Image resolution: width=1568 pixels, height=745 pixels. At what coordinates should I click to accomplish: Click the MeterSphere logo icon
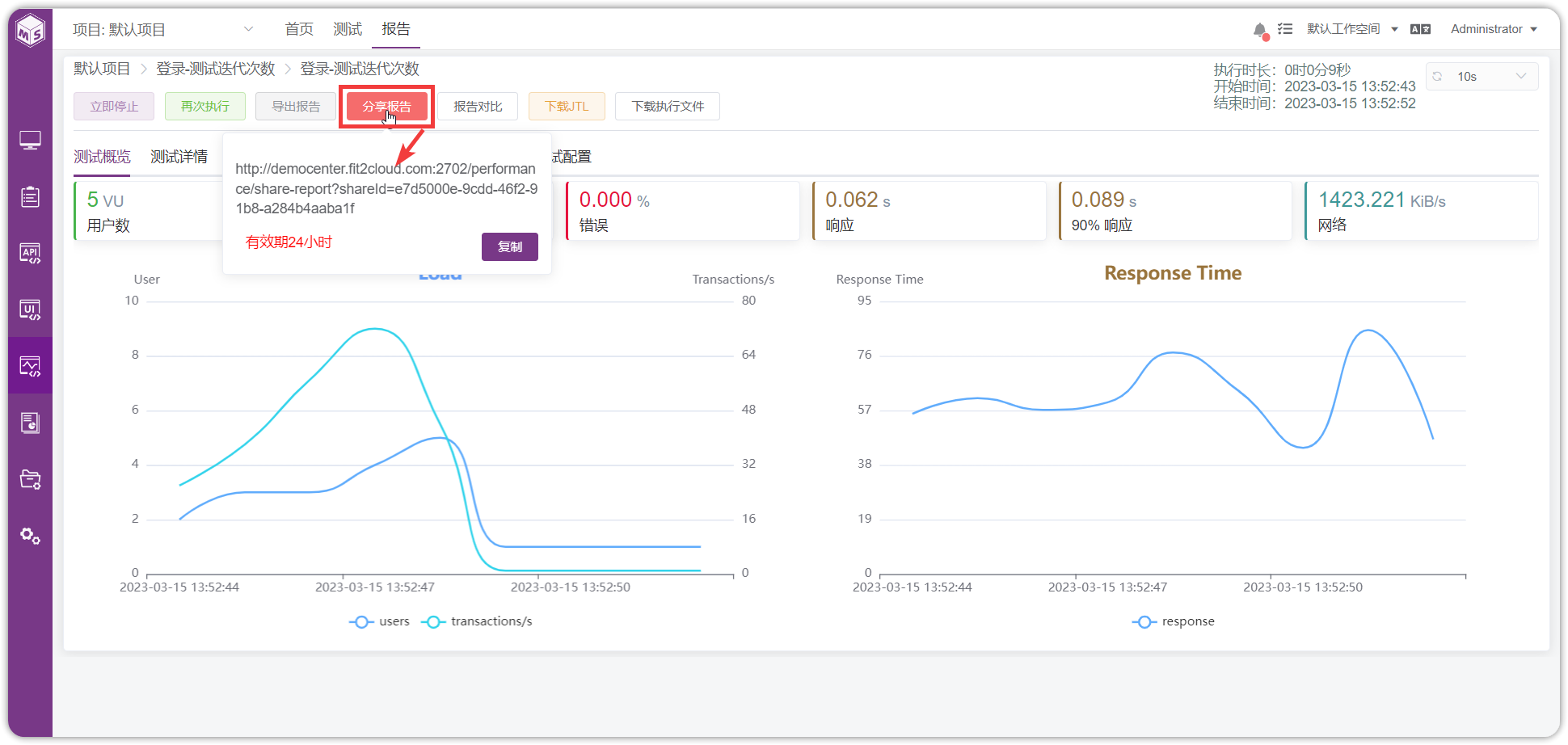pos(31,31)
